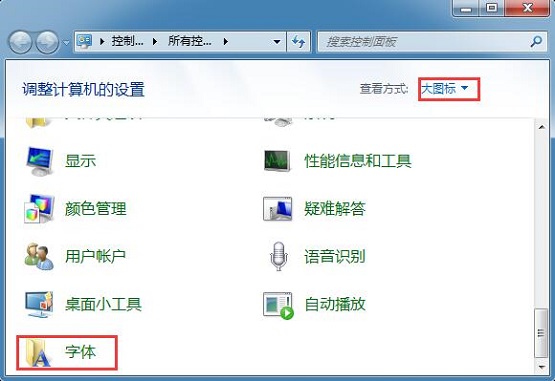Click the 桌面小工具 link
Viewport: 555px width, 381px height.
point(103,304)
